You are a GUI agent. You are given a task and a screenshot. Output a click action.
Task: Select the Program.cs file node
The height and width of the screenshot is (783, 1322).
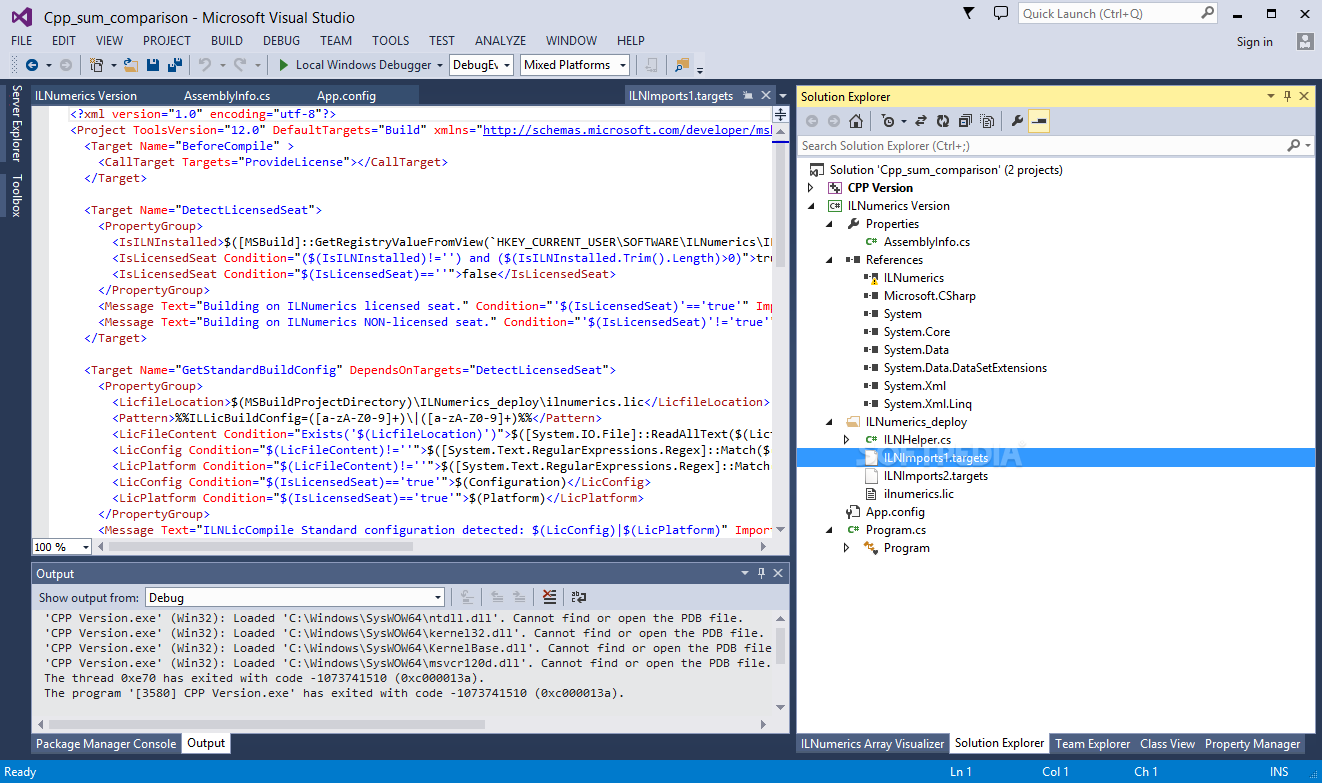(x=895, y=530)
